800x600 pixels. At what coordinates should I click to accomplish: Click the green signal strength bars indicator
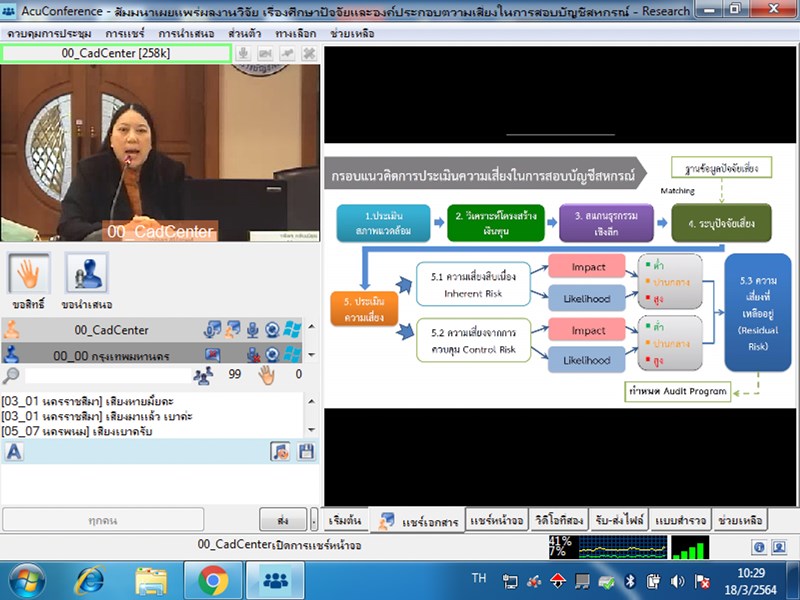(x=690, y=547)
